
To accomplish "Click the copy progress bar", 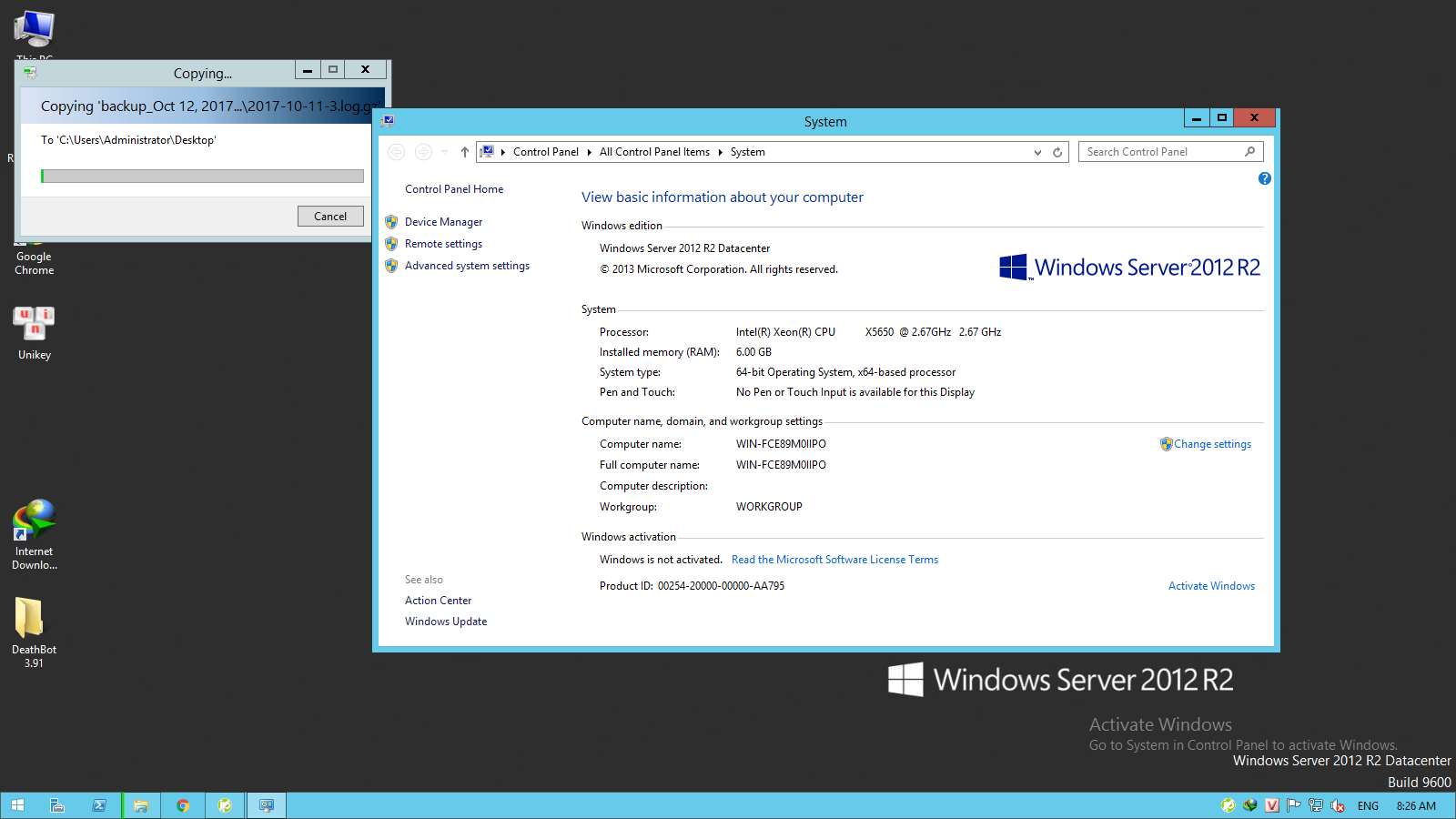I will point(202,177).
